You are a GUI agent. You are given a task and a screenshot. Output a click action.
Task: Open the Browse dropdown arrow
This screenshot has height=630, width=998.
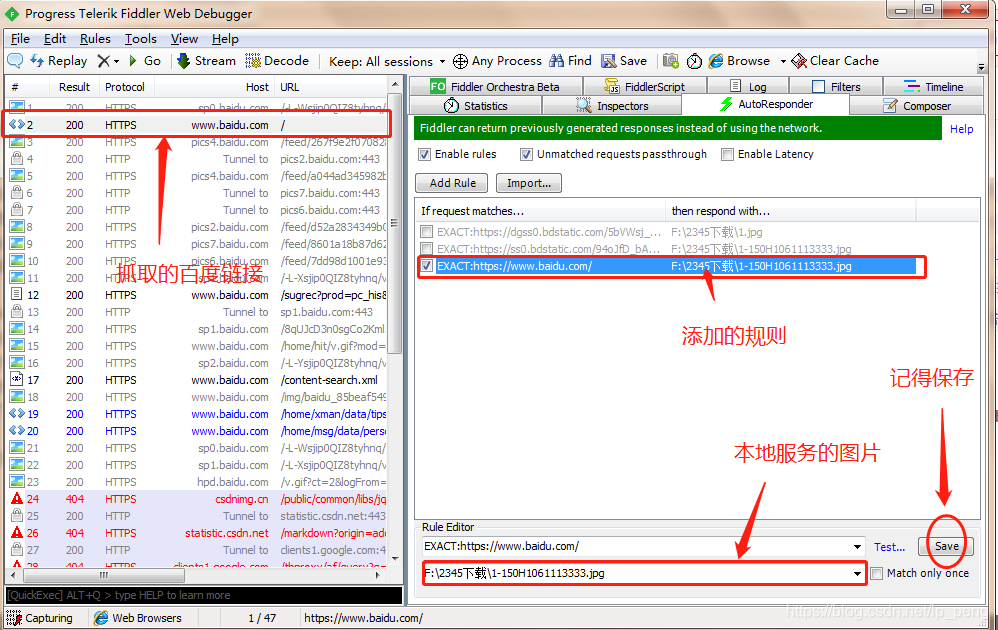[783, 62]
